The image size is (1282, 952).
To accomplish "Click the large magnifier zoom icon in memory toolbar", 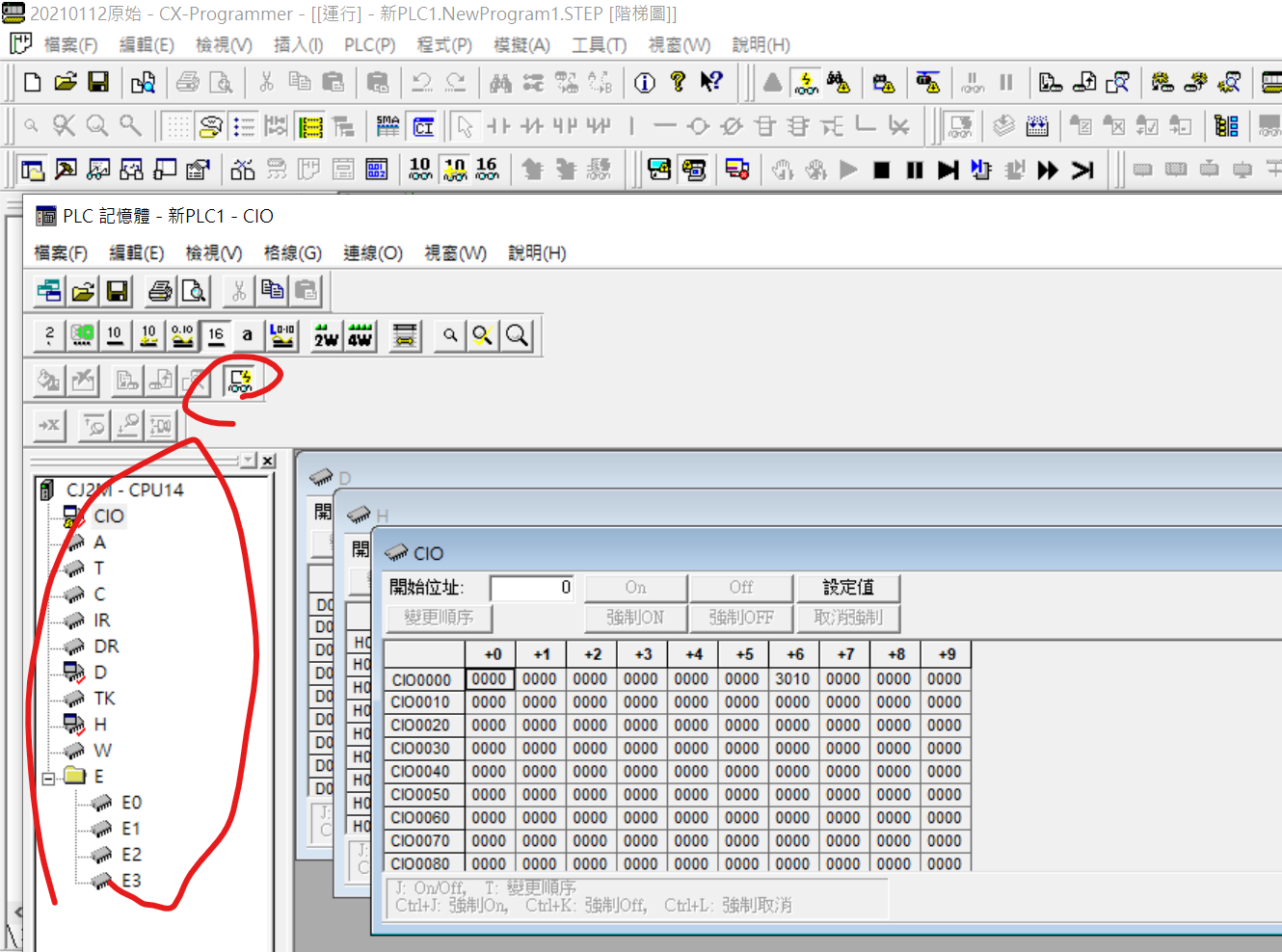I will tap(518, 335).
